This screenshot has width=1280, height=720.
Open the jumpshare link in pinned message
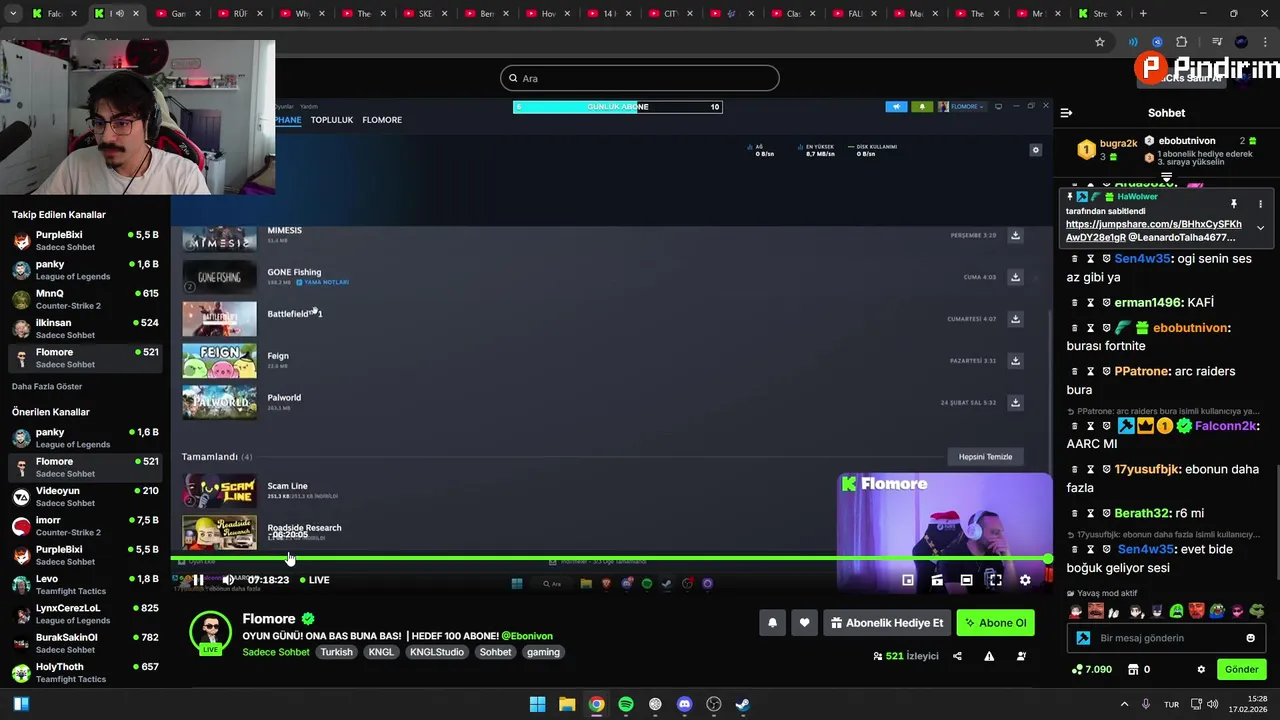tap(1153, 231)
